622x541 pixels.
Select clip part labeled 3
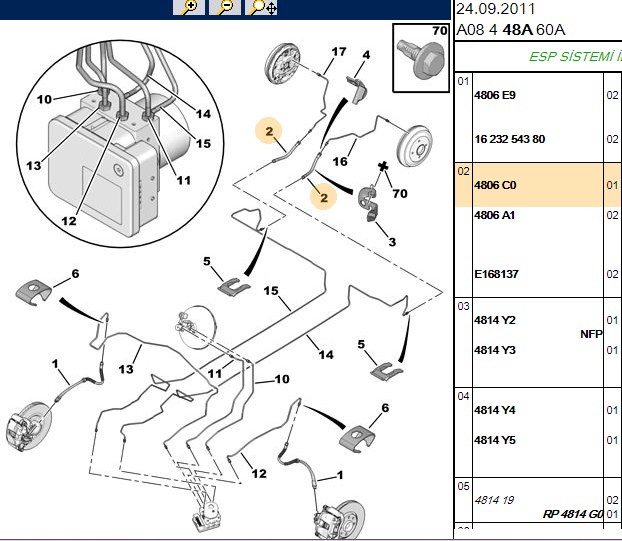point(369,204)
